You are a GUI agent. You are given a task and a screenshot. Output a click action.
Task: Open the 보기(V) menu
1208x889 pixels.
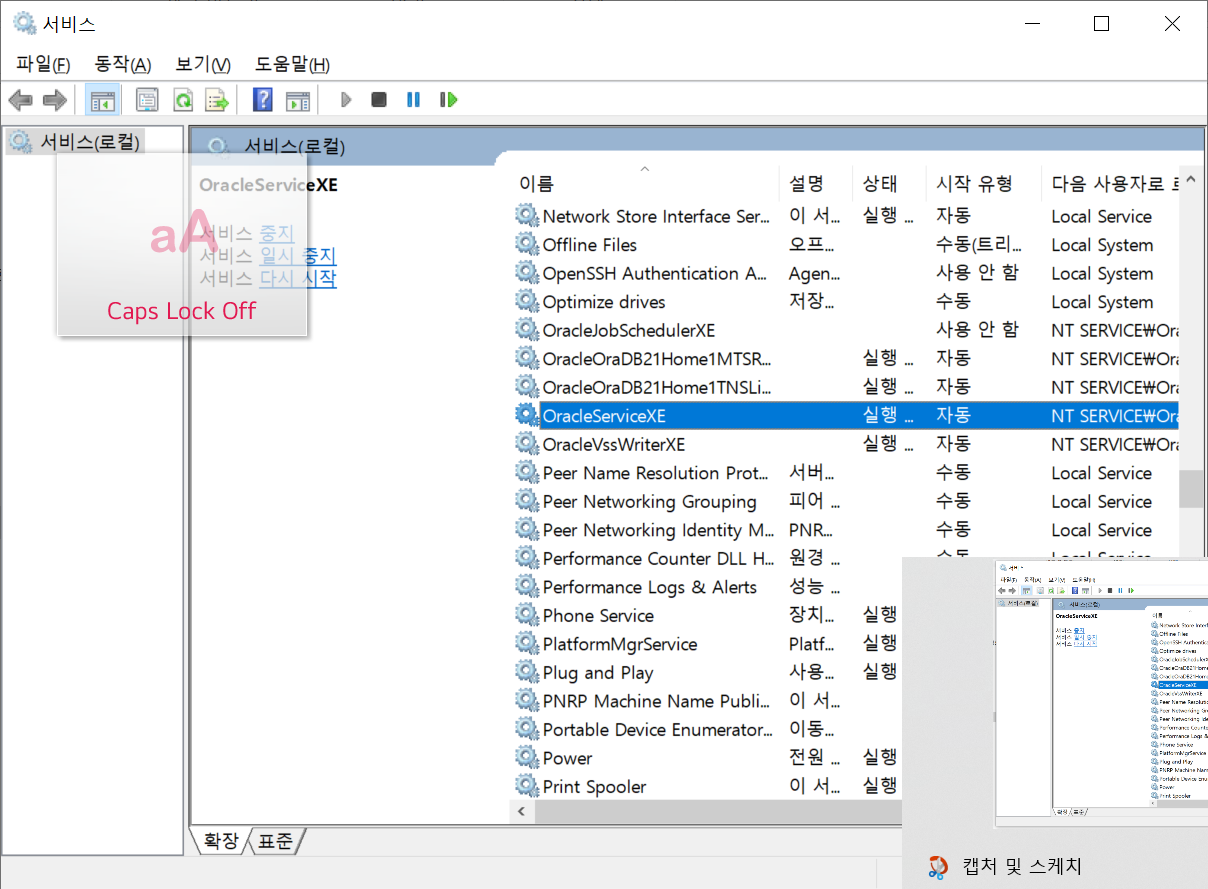[203, 64]
